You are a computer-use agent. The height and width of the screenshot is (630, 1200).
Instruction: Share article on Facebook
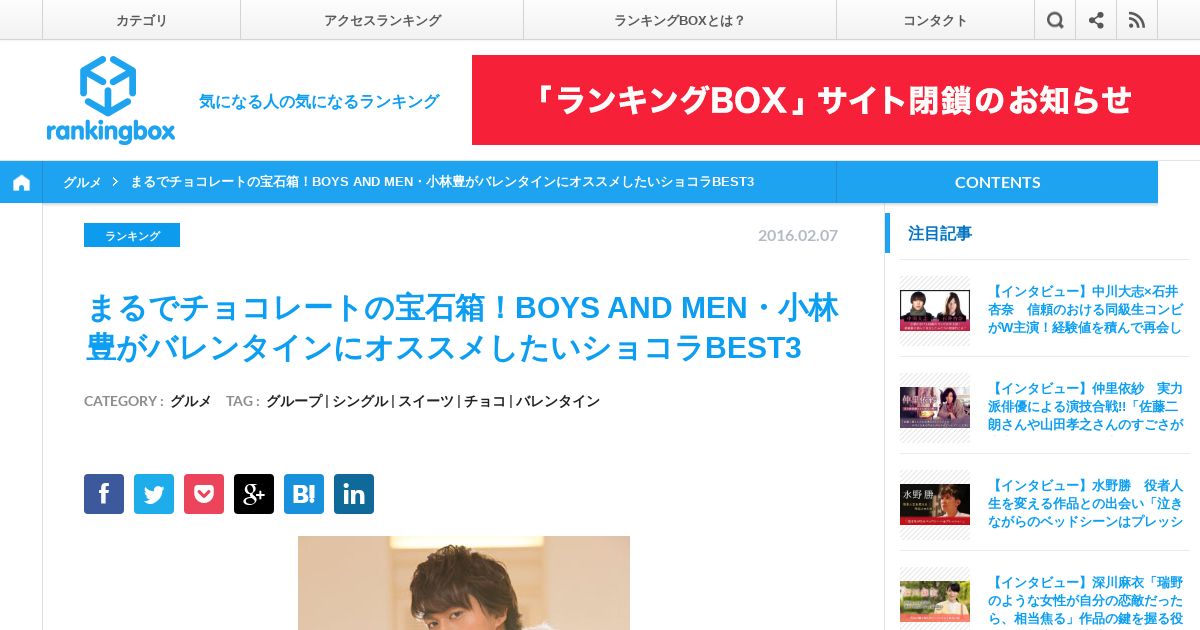[104, 494]
